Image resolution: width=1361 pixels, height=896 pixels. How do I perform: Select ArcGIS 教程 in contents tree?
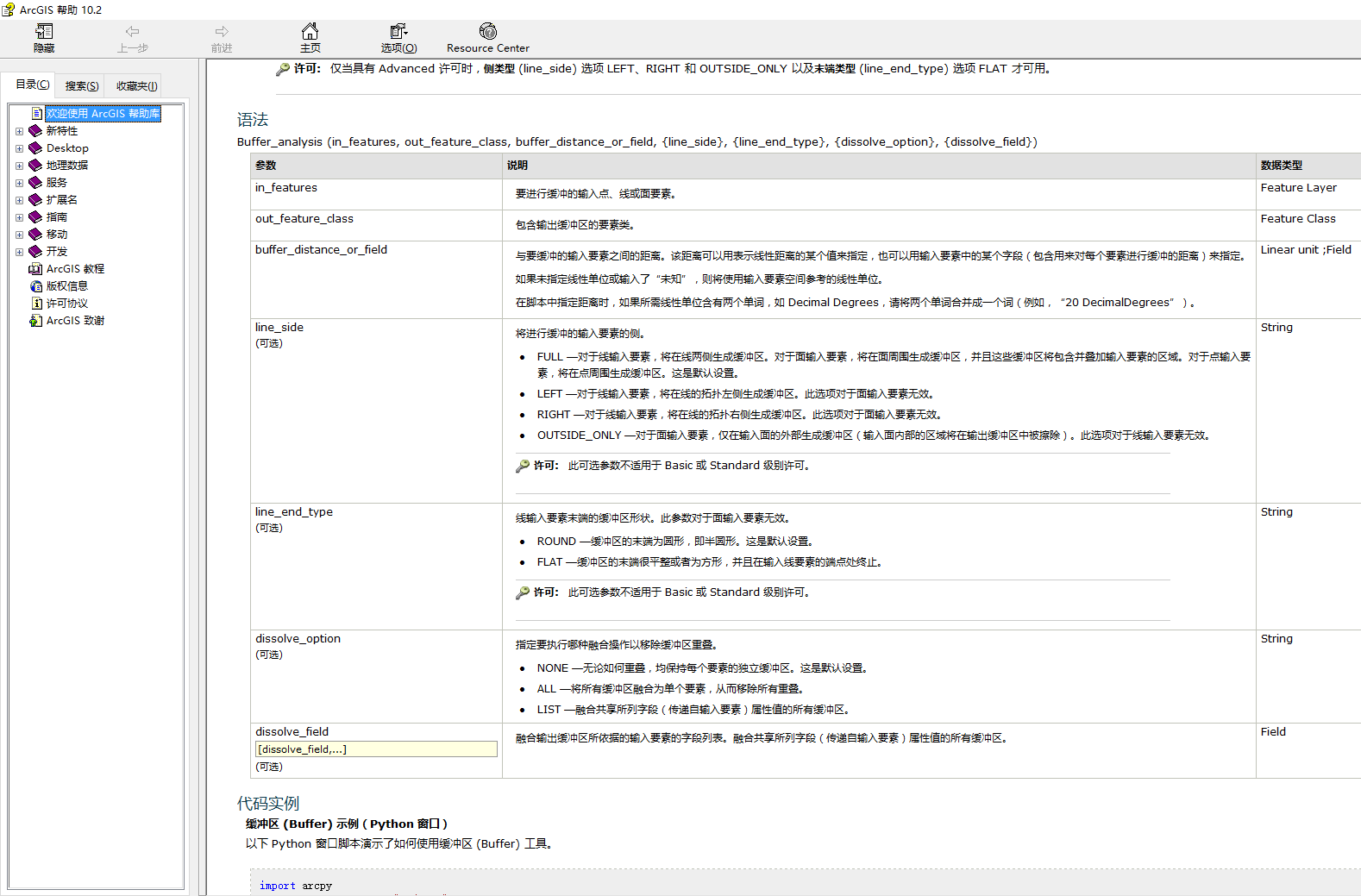tap(75, 269)
